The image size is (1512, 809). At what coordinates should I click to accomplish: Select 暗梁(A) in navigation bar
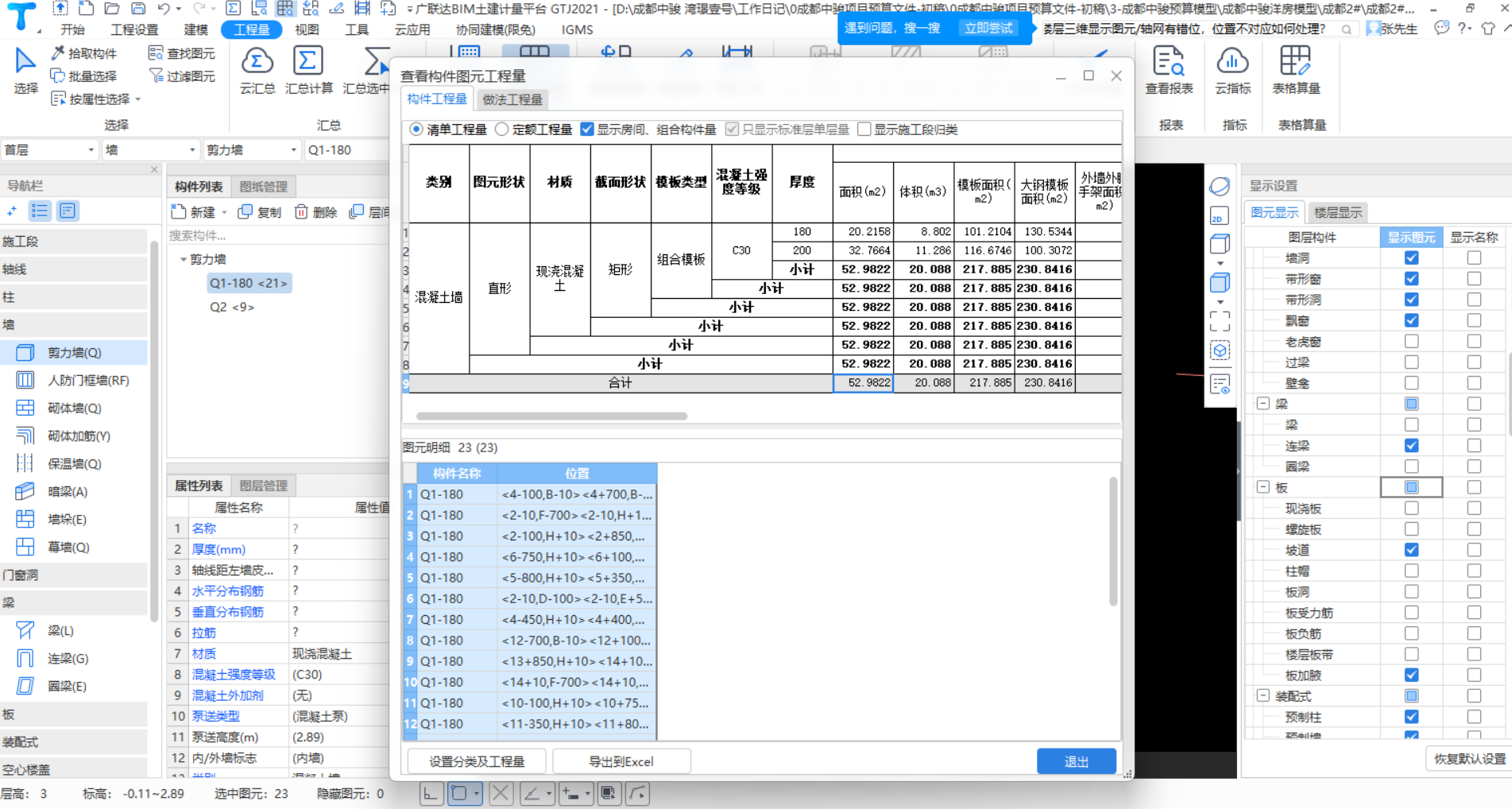(x=74, y=492)
